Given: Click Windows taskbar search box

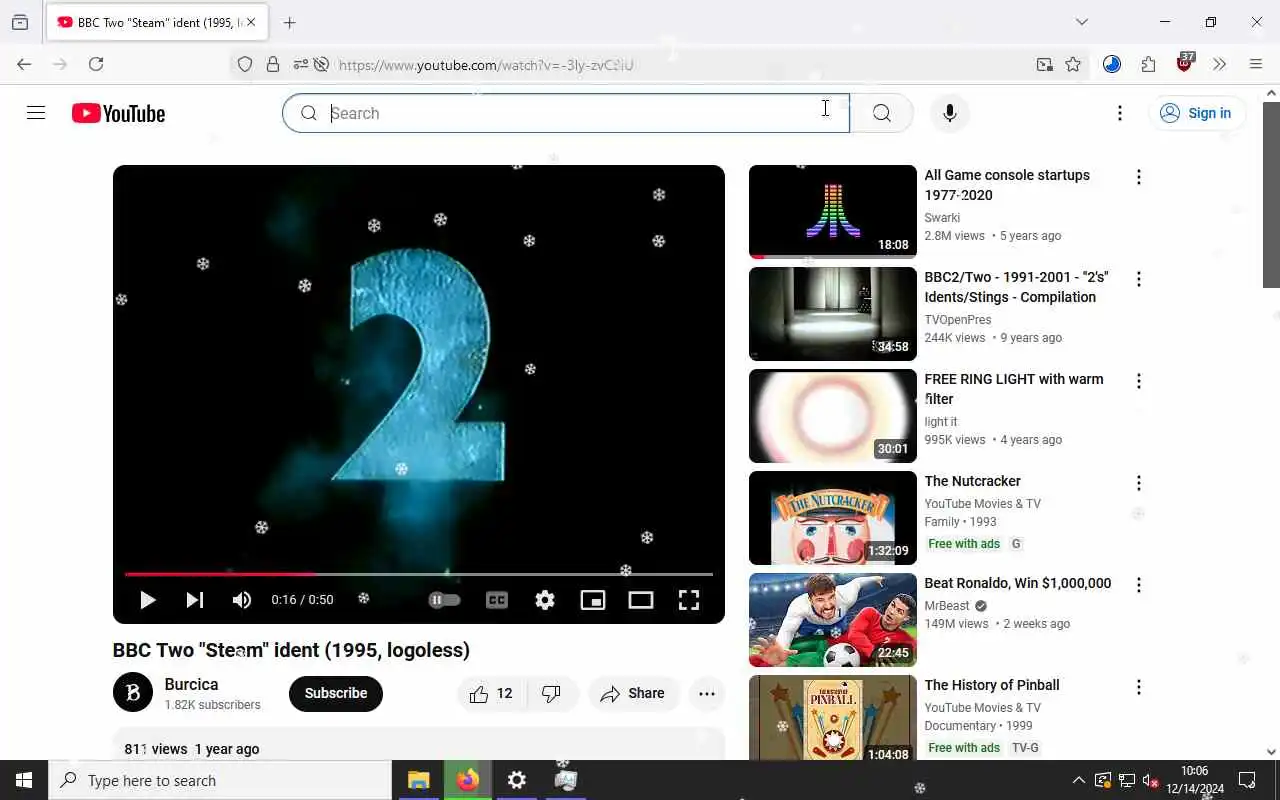Looking at the screenshot, I should (220, 780).
